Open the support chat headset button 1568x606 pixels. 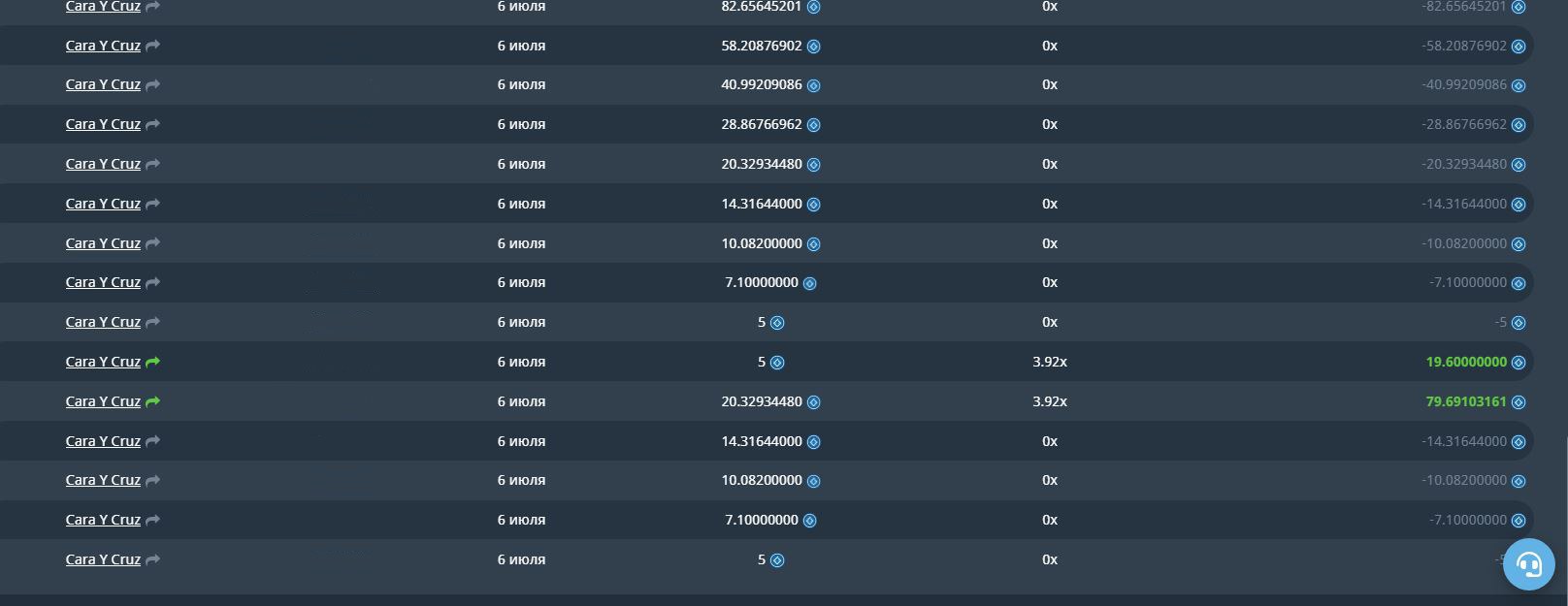(1528, 564)
